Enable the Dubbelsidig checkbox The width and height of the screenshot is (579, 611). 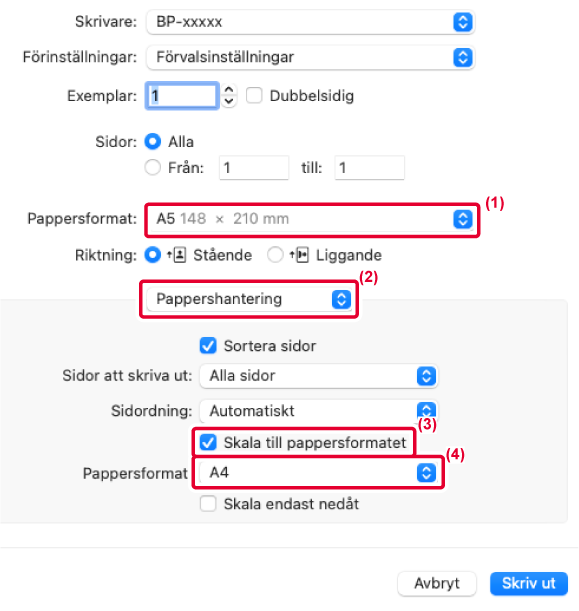(x=254, y=95)
